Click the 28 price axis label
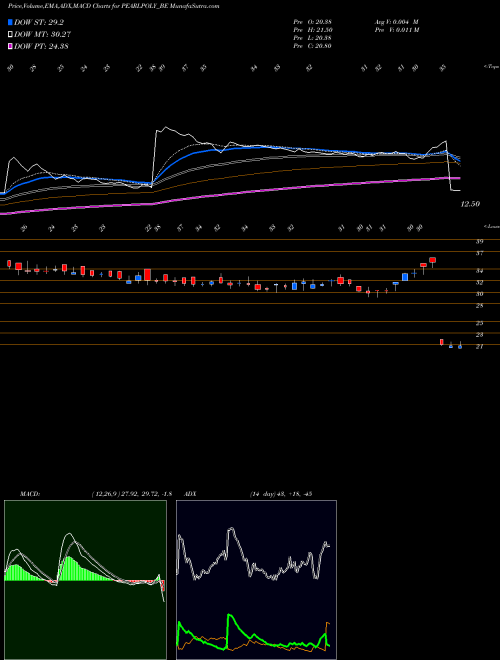Screen dimensions: 500x660 pyautogui.click(x=479, y=306)
